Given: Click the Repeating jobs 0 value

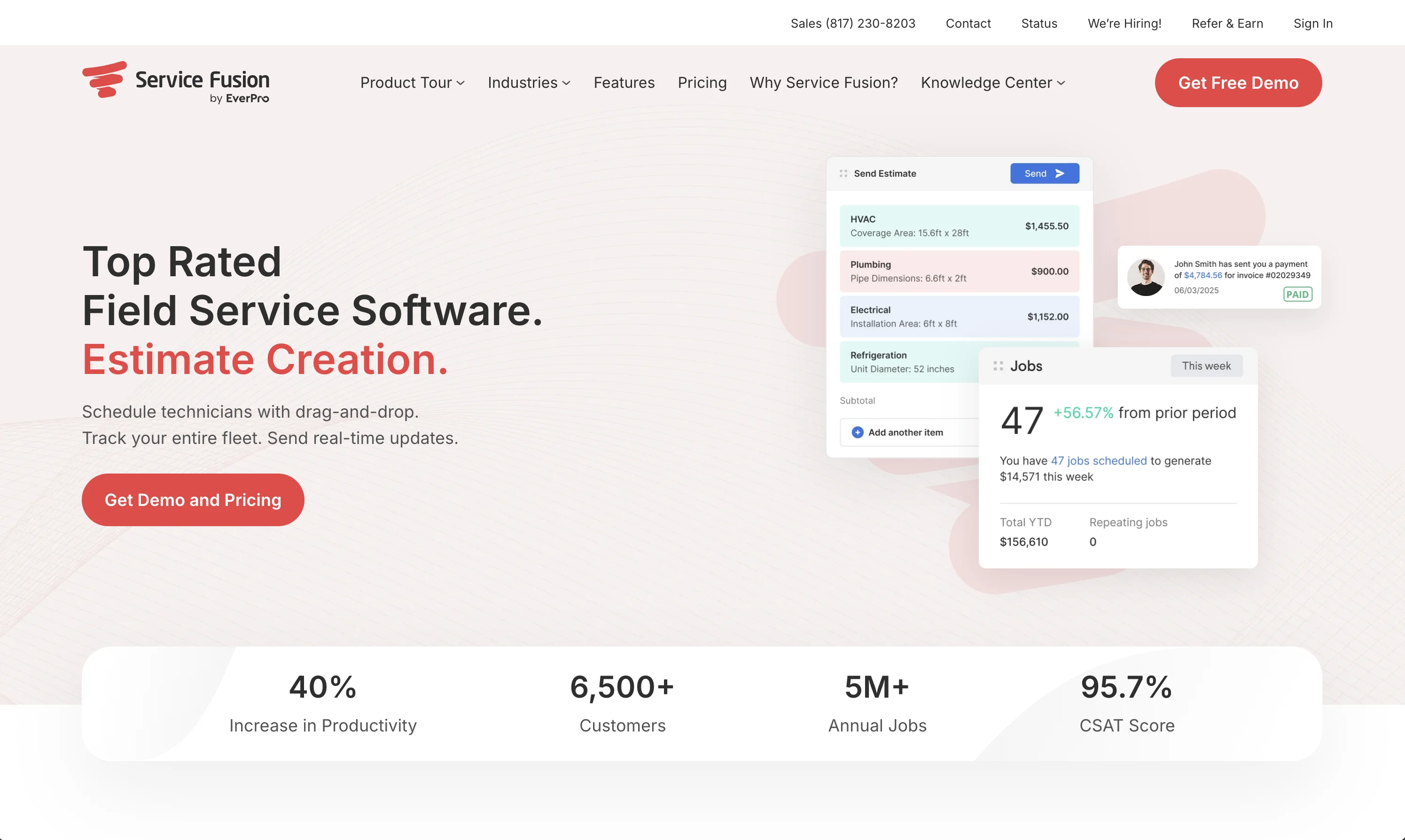Looking at the screenshot, I should click(1093, 542).
